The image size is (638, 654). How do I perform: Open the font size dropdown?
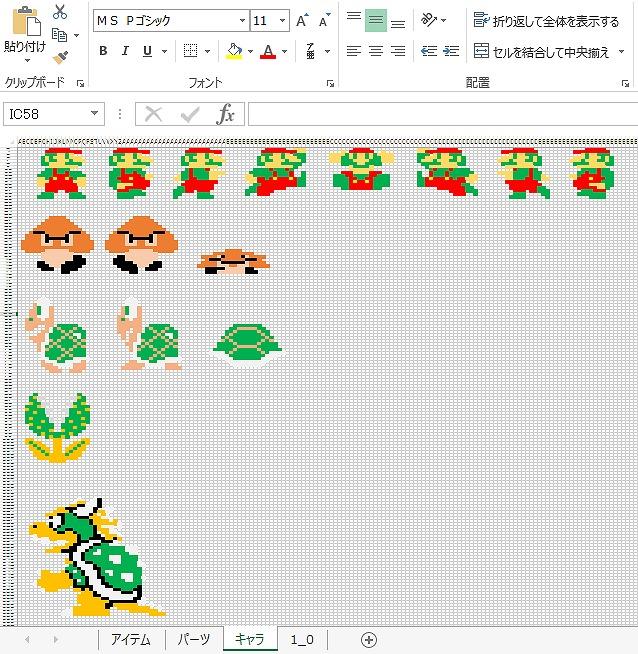click(284, 21)
